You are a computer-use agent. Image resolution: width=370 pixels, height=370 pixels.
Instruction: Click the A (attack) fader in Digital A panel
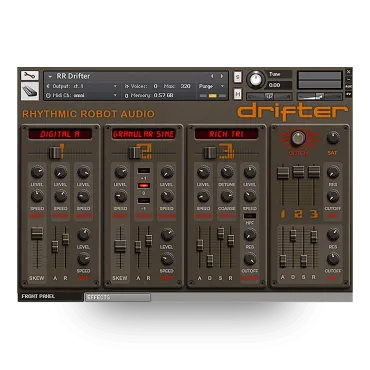55,247
